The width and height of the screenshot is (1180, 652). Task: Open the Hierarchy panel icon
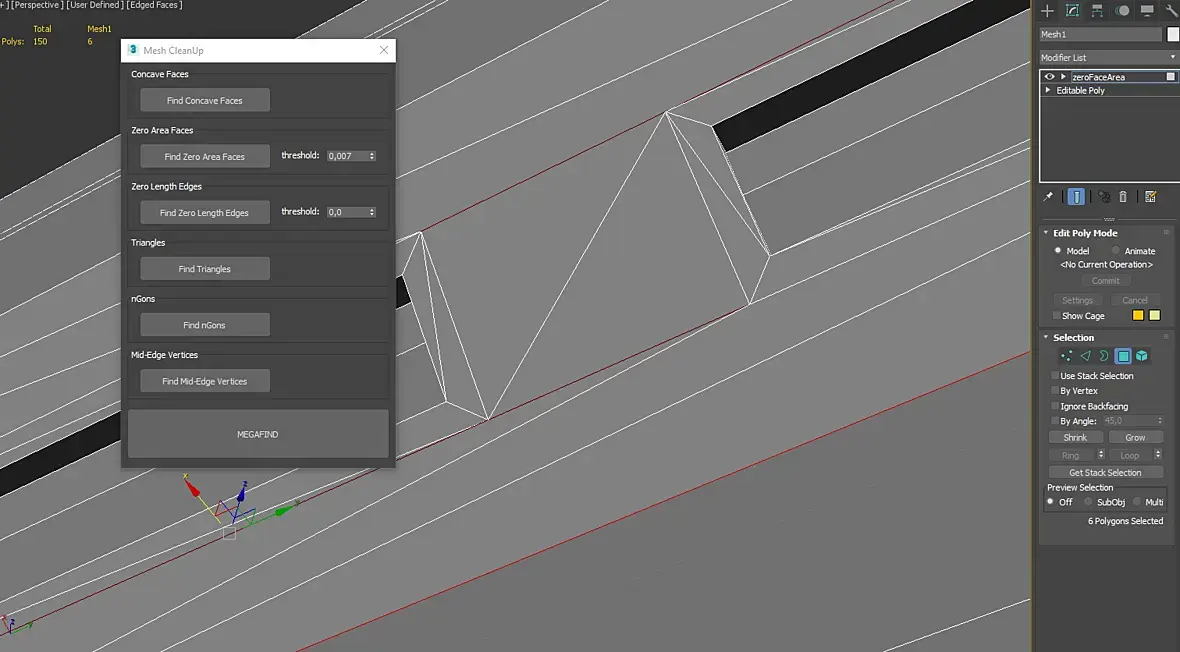(x=1097, y=11)
